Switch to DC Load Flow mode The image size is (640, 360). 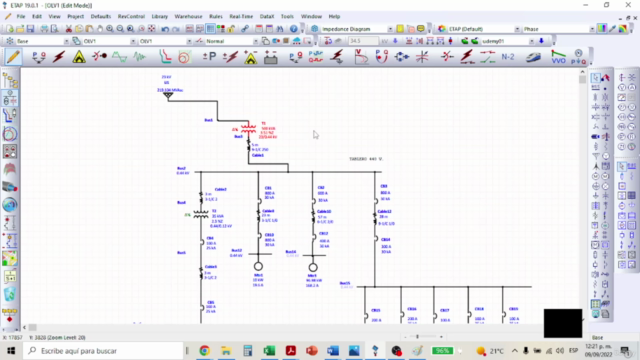(x=209, y=57)
